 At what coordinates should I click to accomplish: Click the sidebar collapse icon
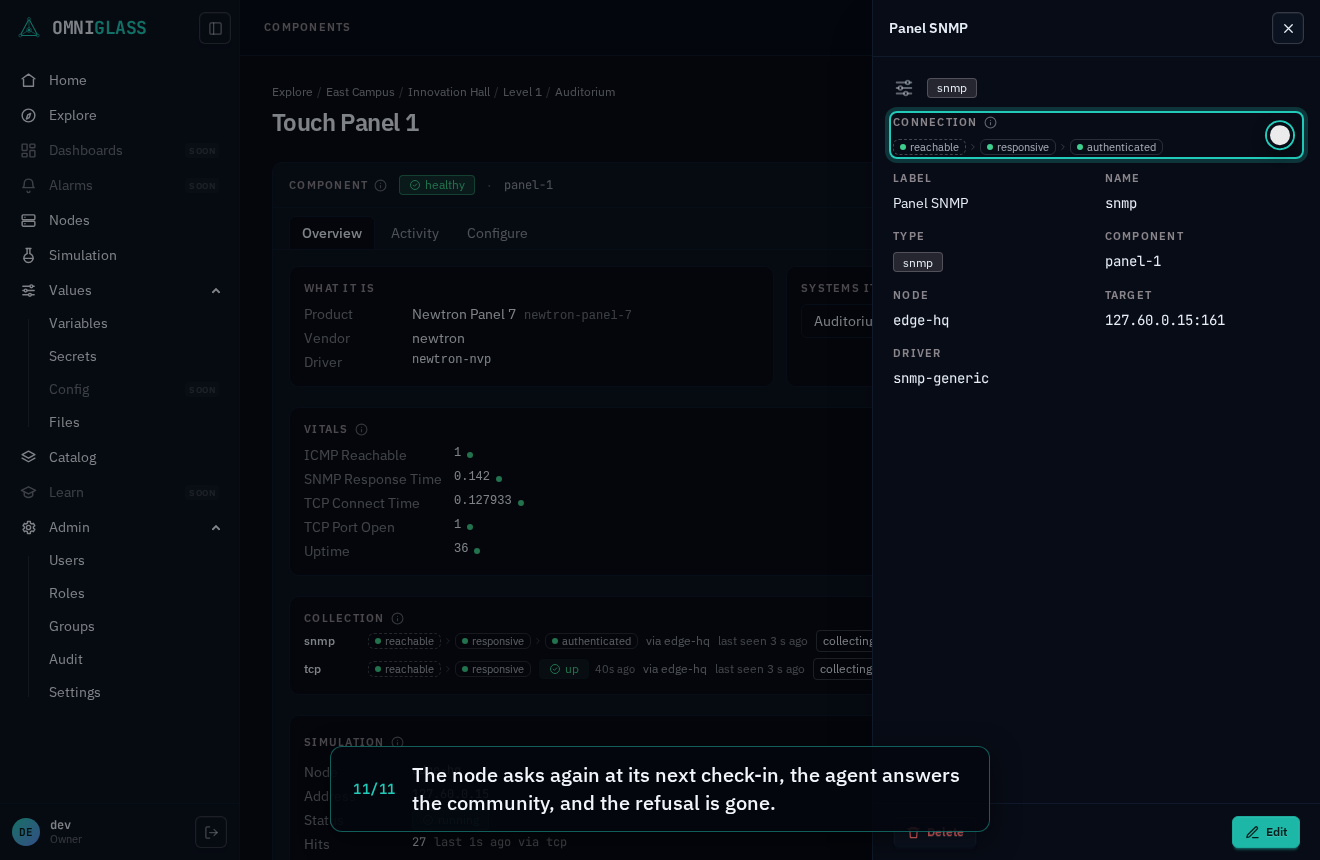[x=215, y=28]
